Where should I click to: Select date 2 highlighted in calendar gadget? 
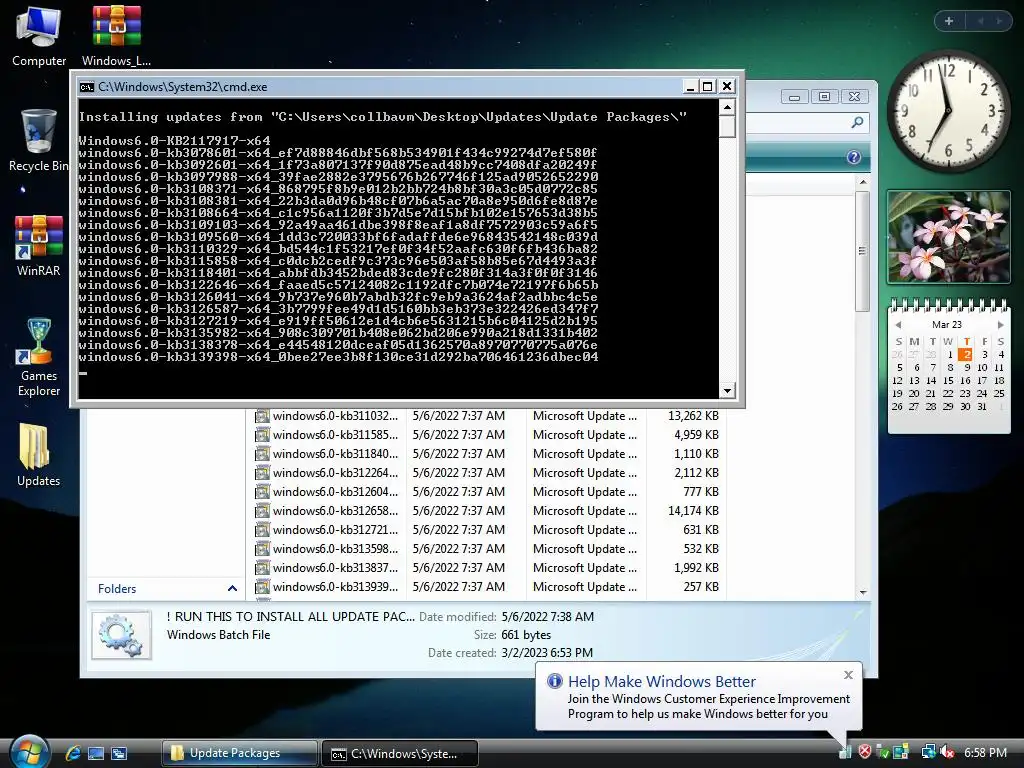966,355
